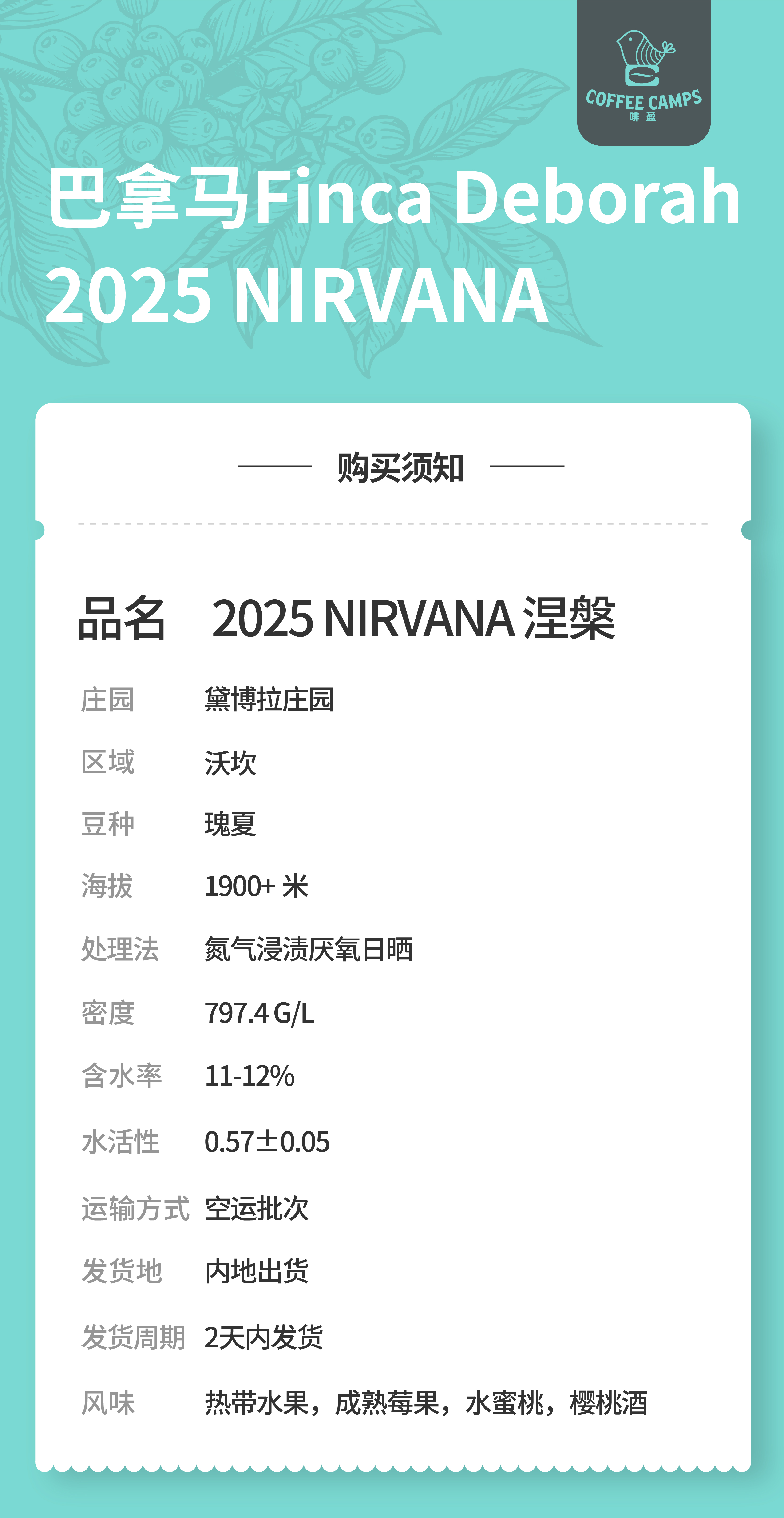Image resolution: width=784 pixels, height=1518 pixels.
Task: Select the 购买须知 section heading
Action: point(400,467)
